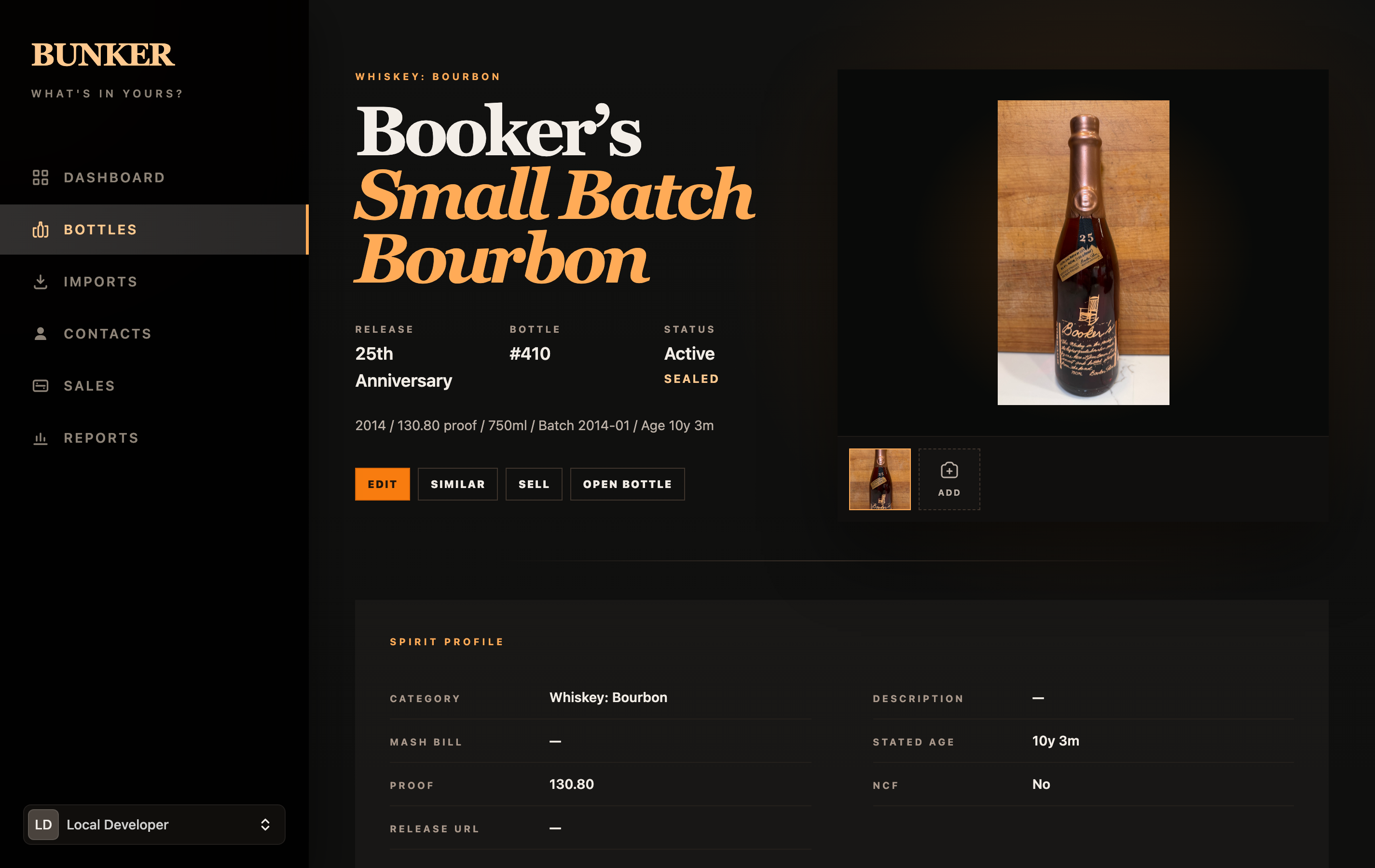Open Imports in sidebar
The image size is (1375, 868).
tap(154, 282)
